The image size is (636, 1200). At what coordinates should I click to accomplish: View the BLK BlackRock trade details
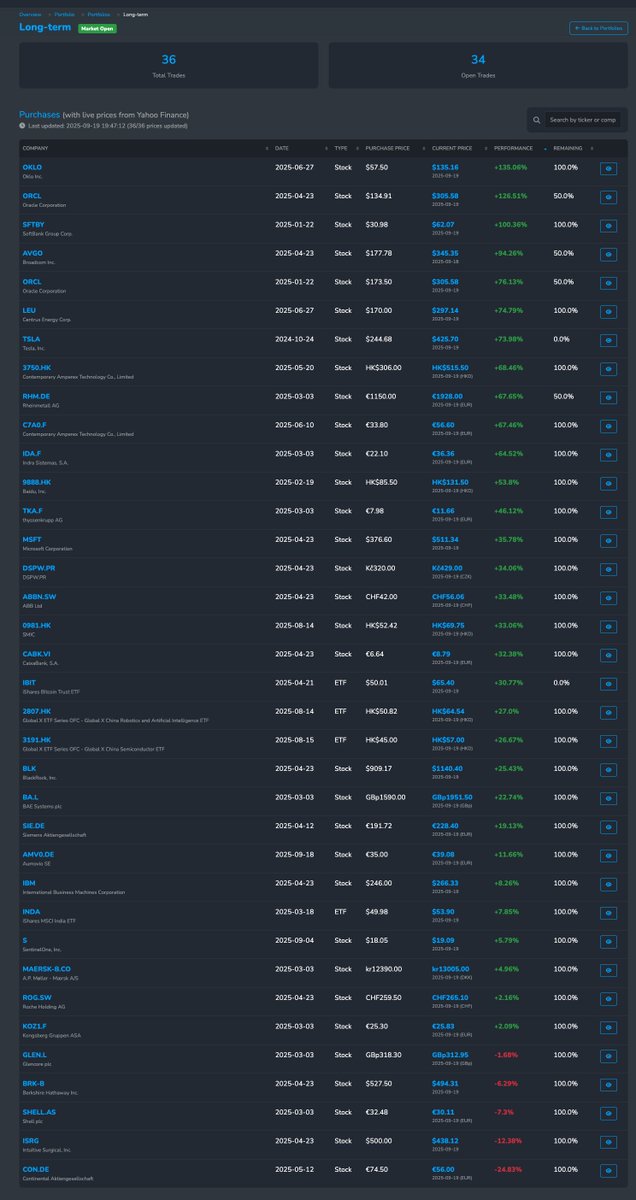point(609,771)
